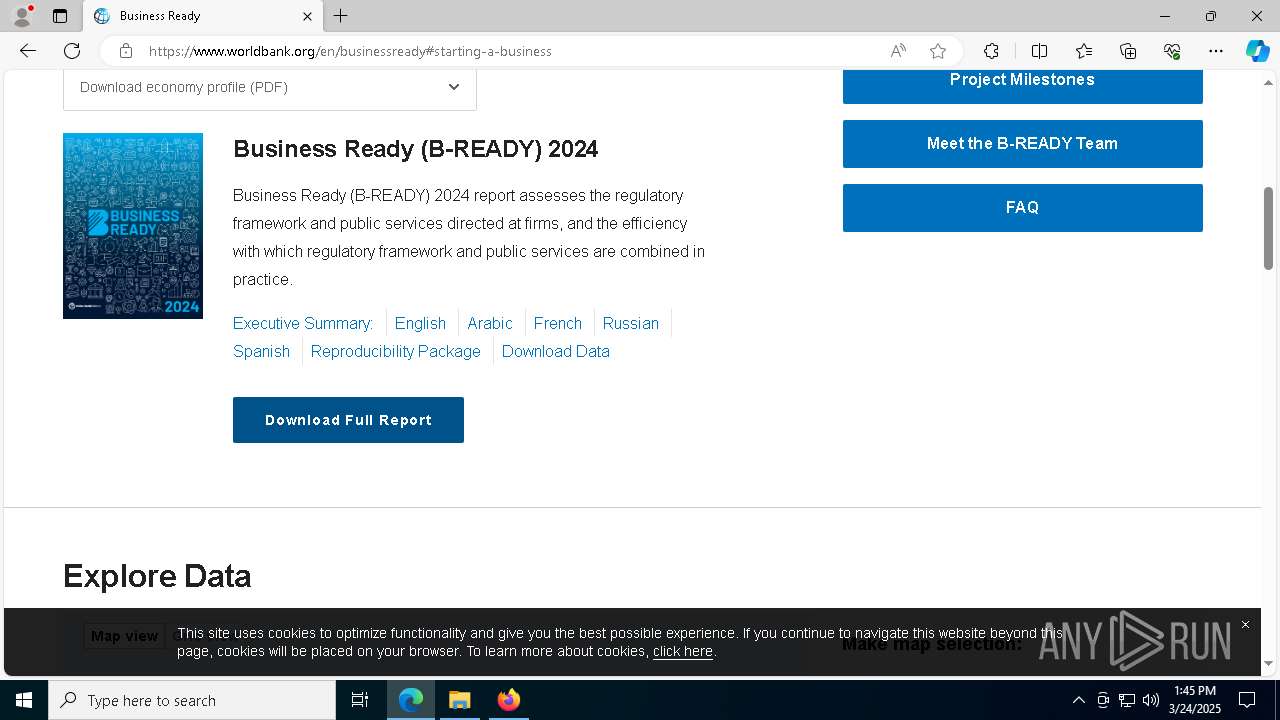Open the English executive summary
This screenshot has width=1280, height=720.
(x=420, y=323)
